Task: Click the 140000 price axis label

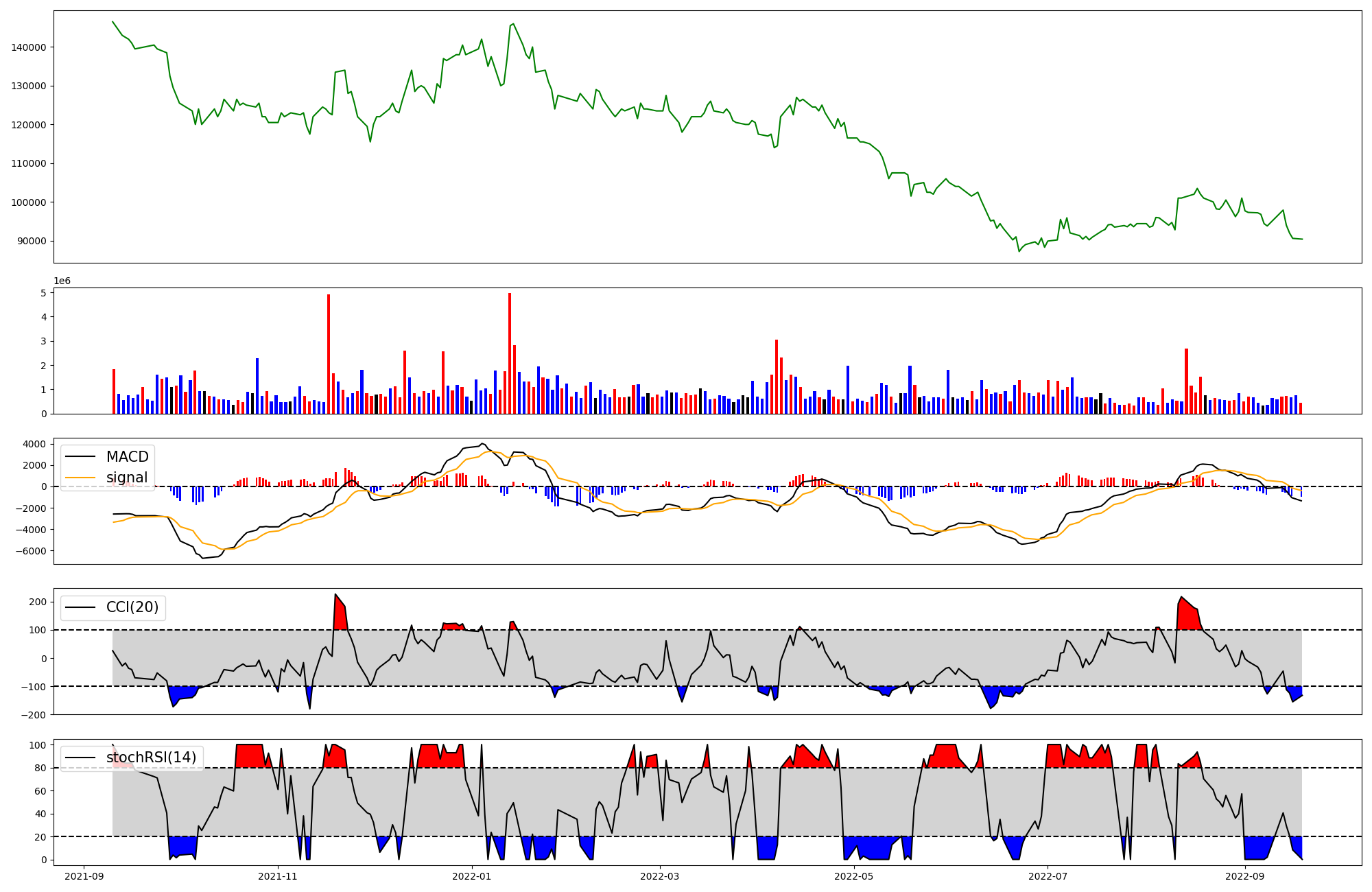Action: 29,47
